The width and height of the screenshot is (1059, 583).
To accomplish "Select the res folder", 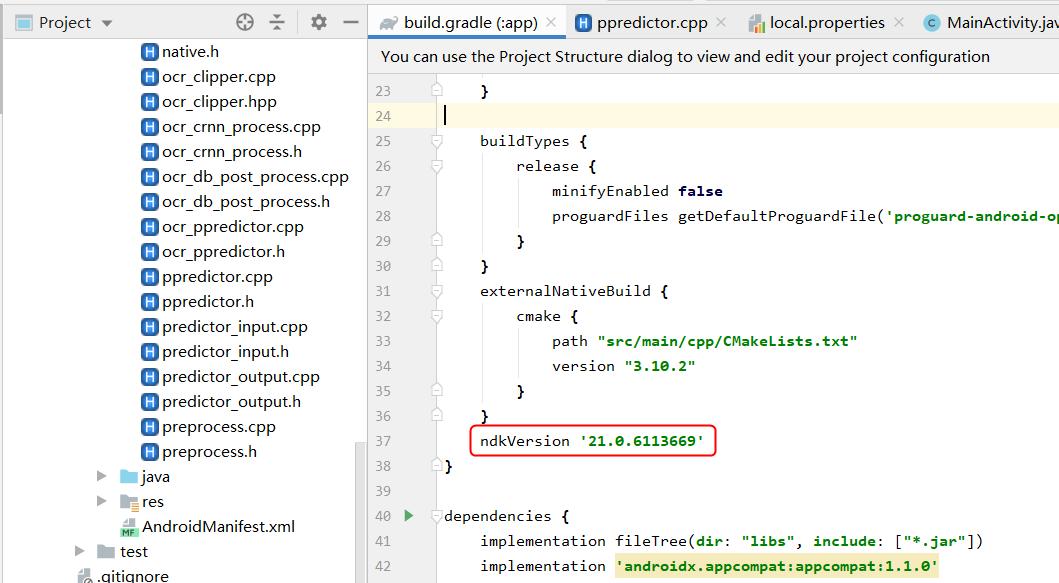I will (153, 502).
